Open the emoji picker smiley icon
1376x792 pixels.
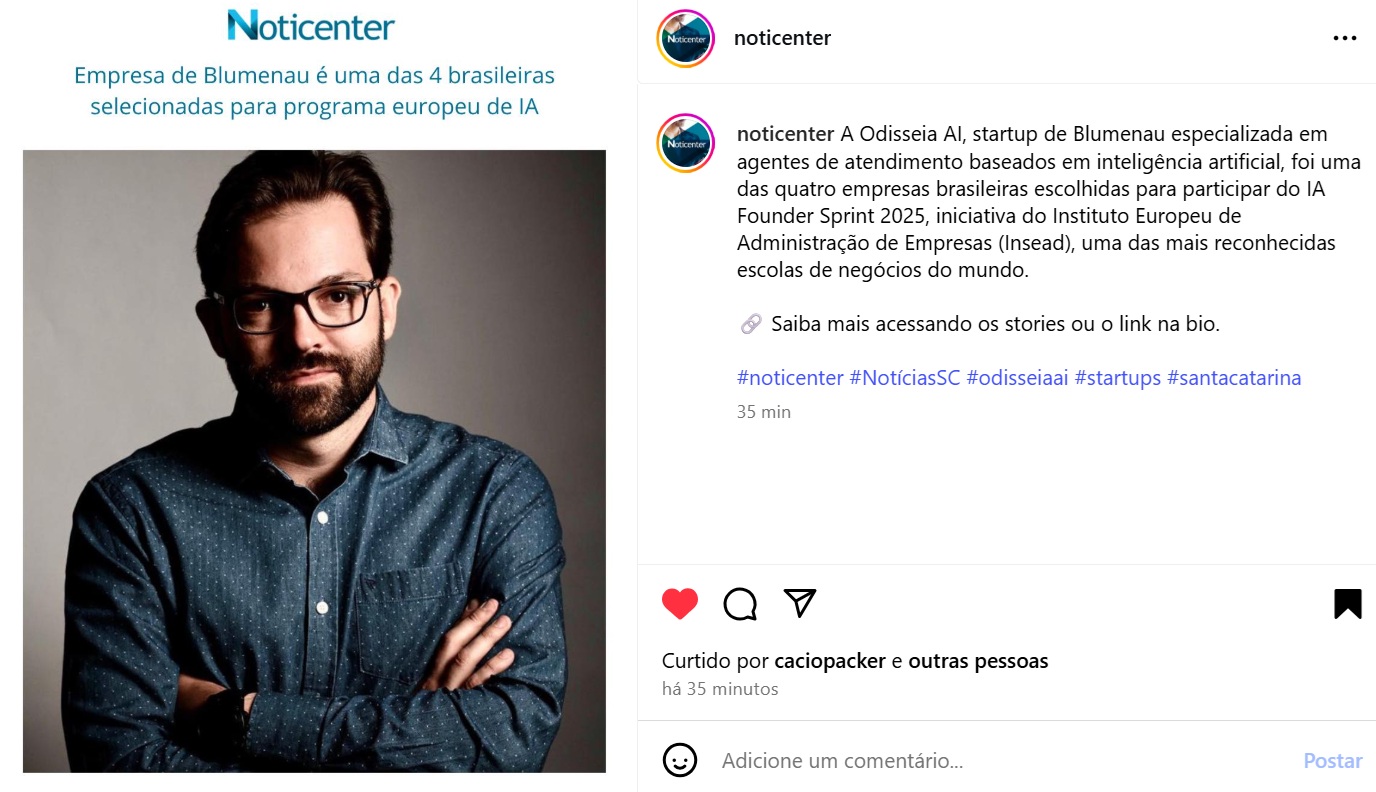click(x=680, y=760)
